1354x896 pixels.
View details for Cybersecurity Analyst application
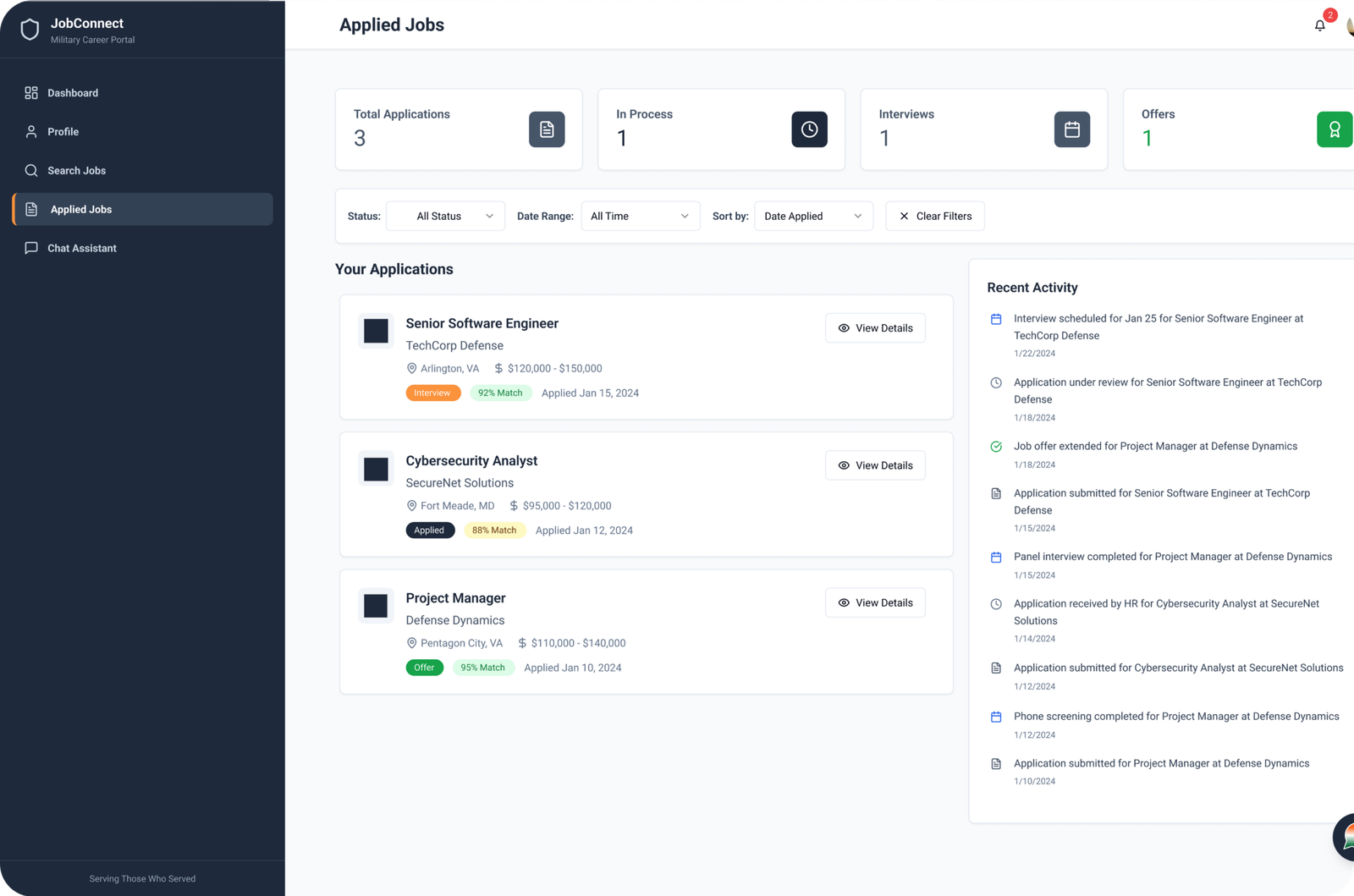[x=875, y=465]
